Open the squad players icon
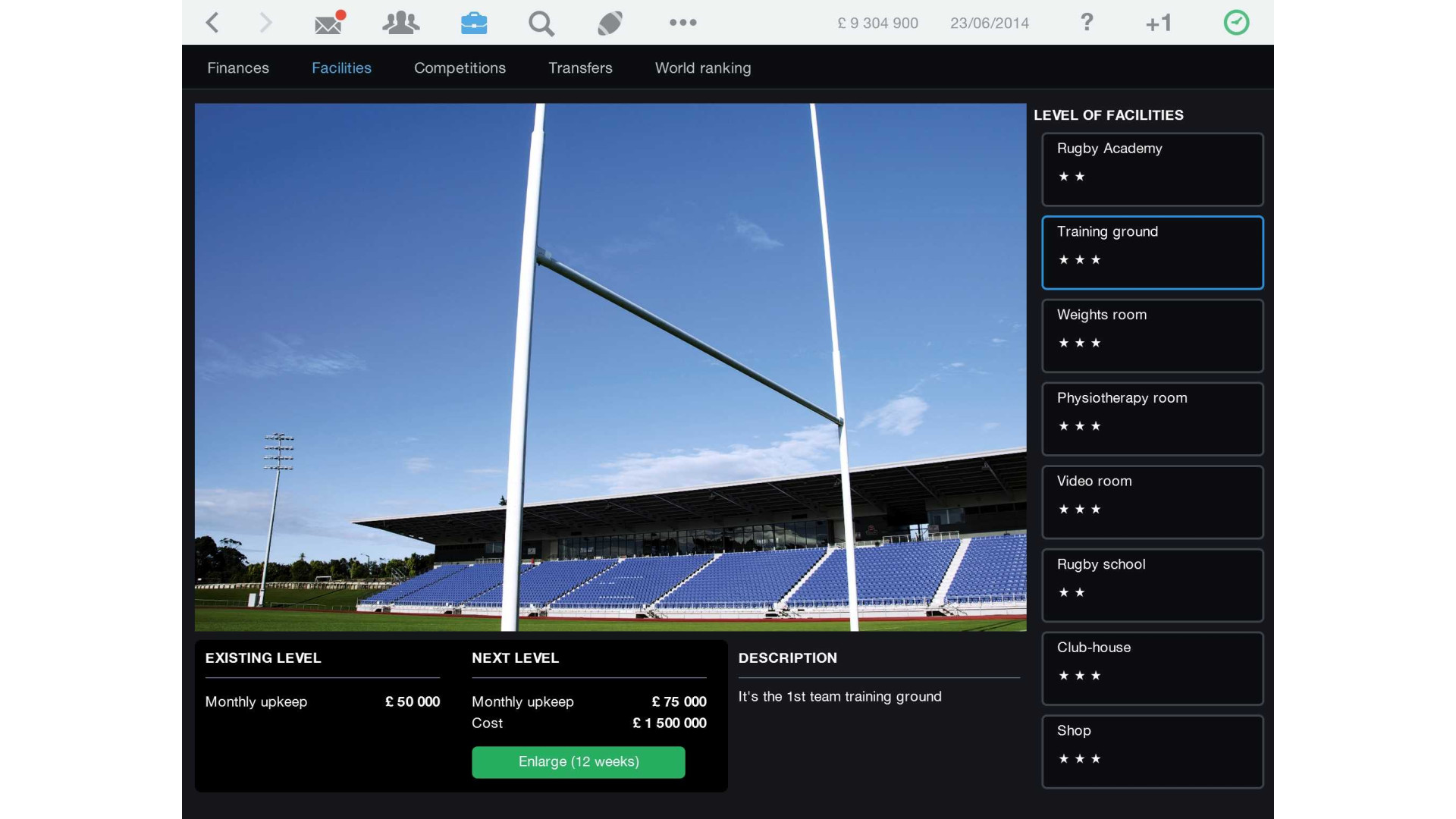The width and height of the screenshot is (1456, 819). pyautogui.click(x=400, y=23)
